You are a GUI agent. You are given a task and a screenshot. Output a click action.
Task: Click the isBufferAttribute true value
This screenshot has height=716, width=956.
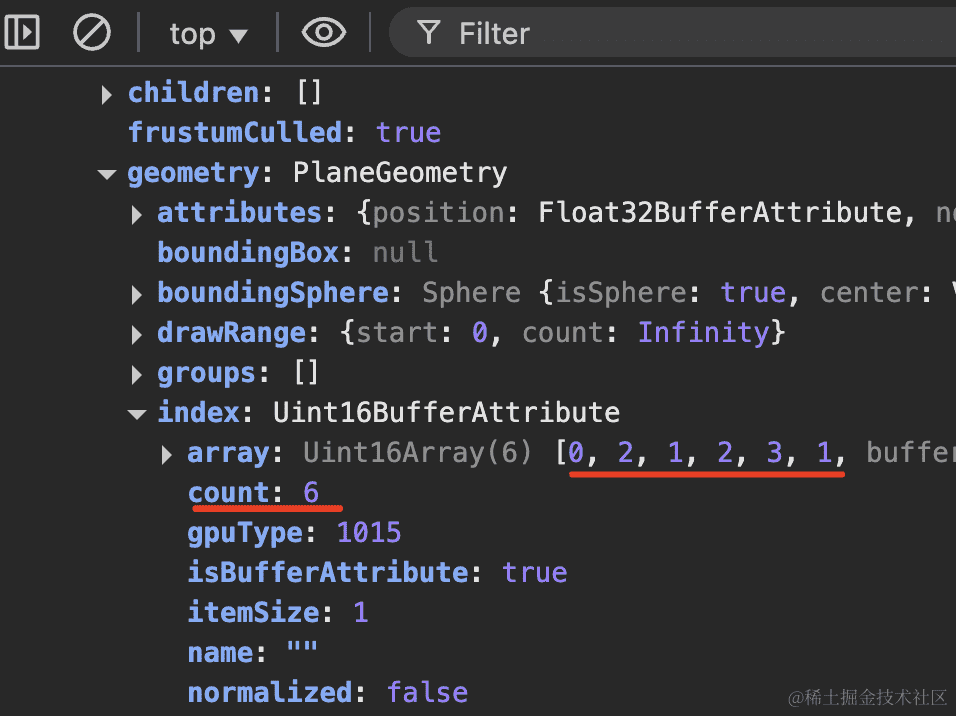[x=534, y=573]
